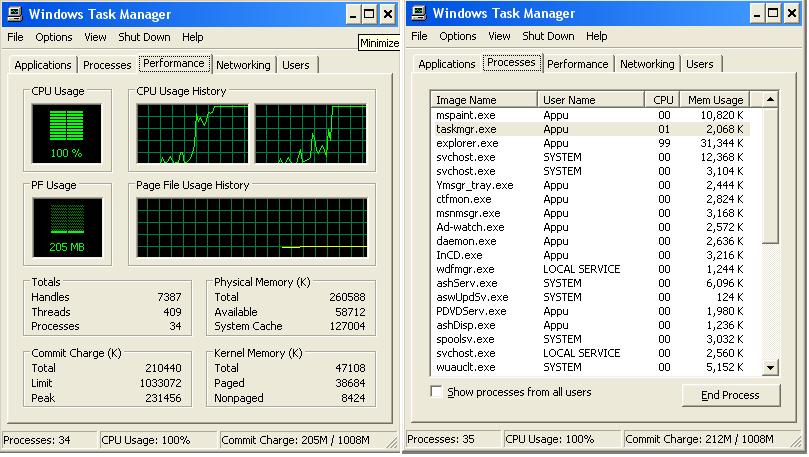
Task: Click Commit Charge Peak value 231456
Action: [x=163, y=398]
